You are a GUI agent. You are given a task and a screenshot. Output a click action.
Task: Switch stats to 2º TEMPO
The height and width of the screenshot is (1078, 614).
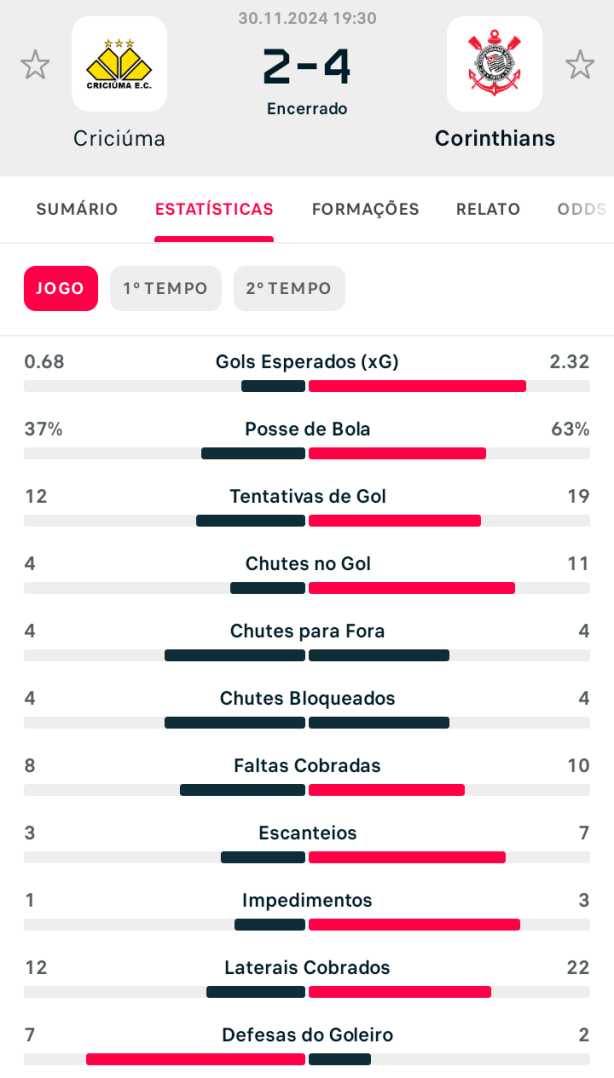(289, 288)
